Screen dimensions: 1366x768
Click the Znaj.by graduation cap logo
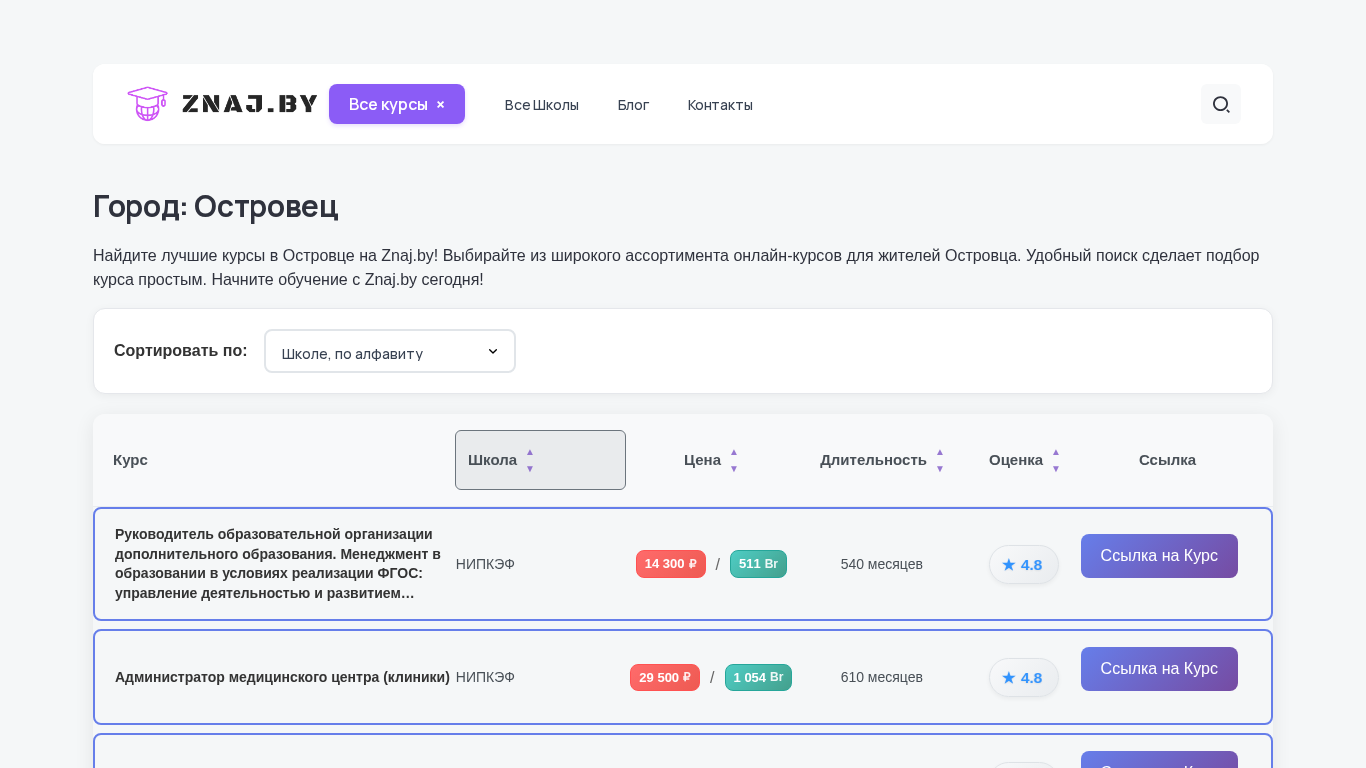147,104
